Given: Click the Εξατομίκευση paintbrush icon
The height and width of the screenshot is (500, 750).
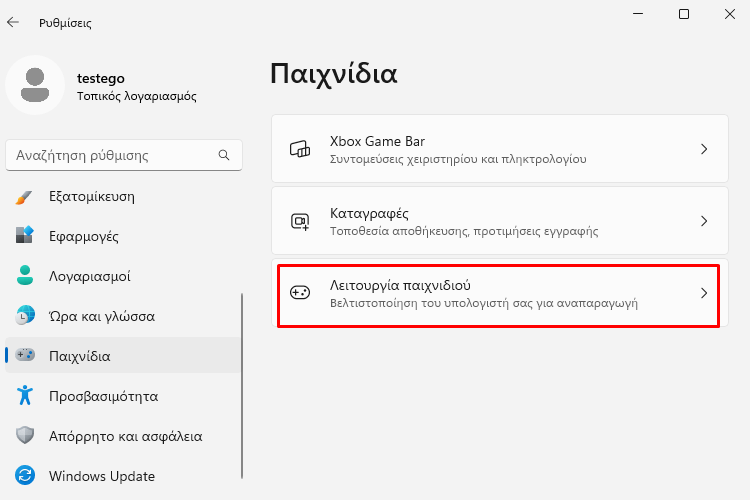Looking at the screenshot, I should 24,197.
